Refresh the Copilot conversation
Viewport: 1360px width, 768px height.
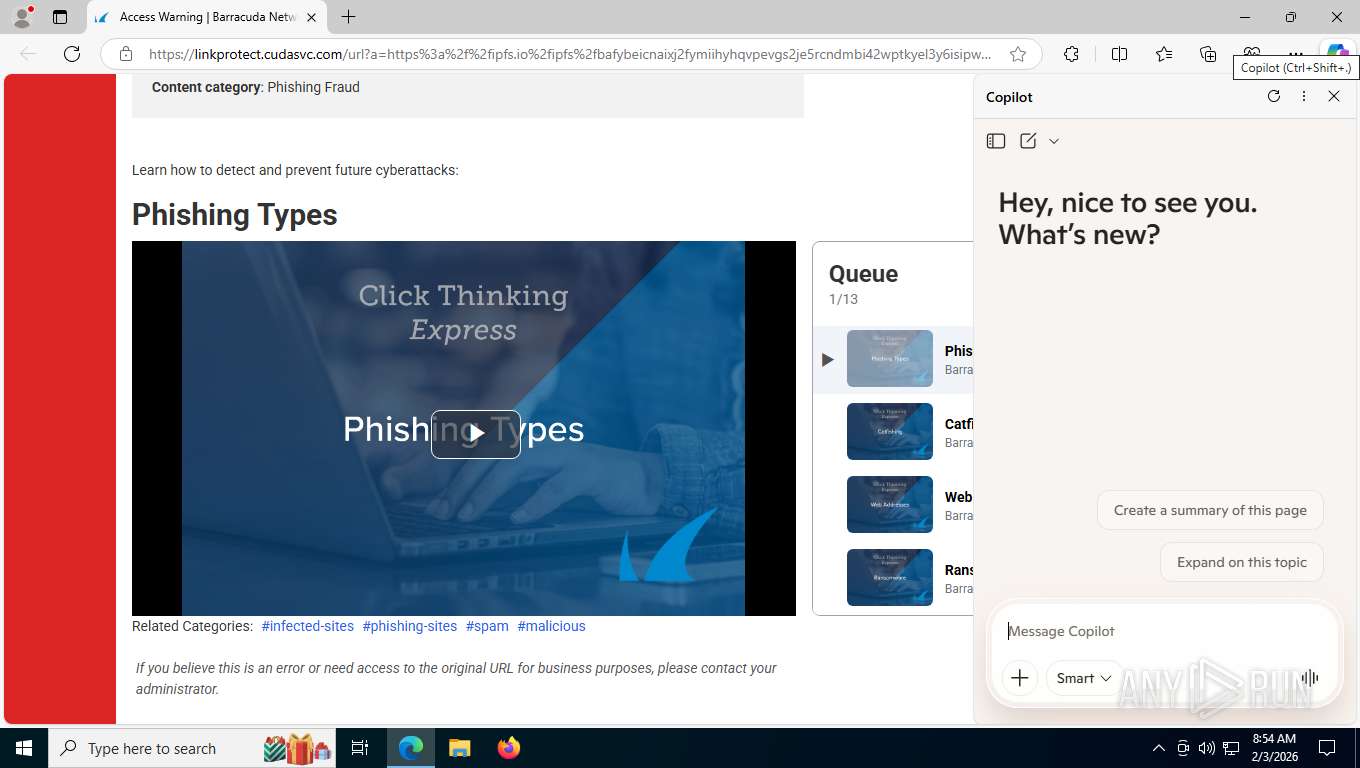pos(1273,96)
